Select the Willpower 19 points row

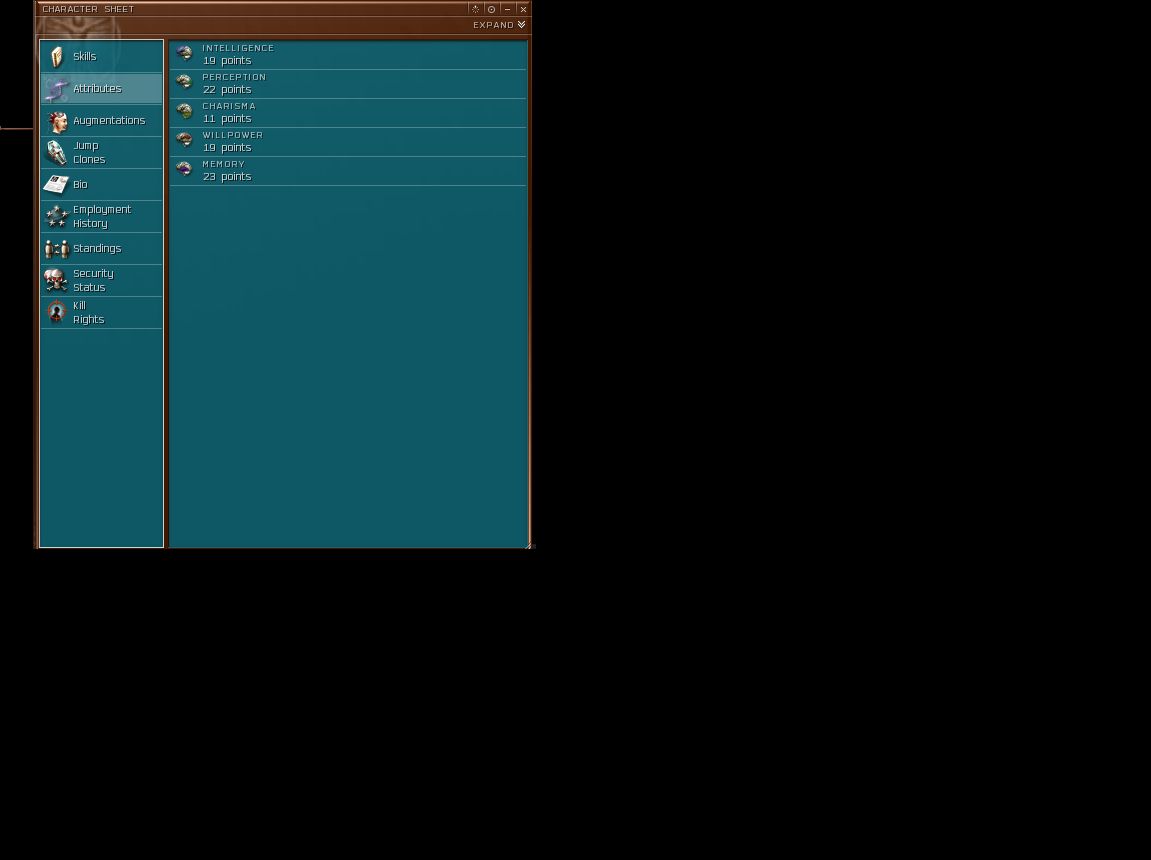(x=348, y=142)
